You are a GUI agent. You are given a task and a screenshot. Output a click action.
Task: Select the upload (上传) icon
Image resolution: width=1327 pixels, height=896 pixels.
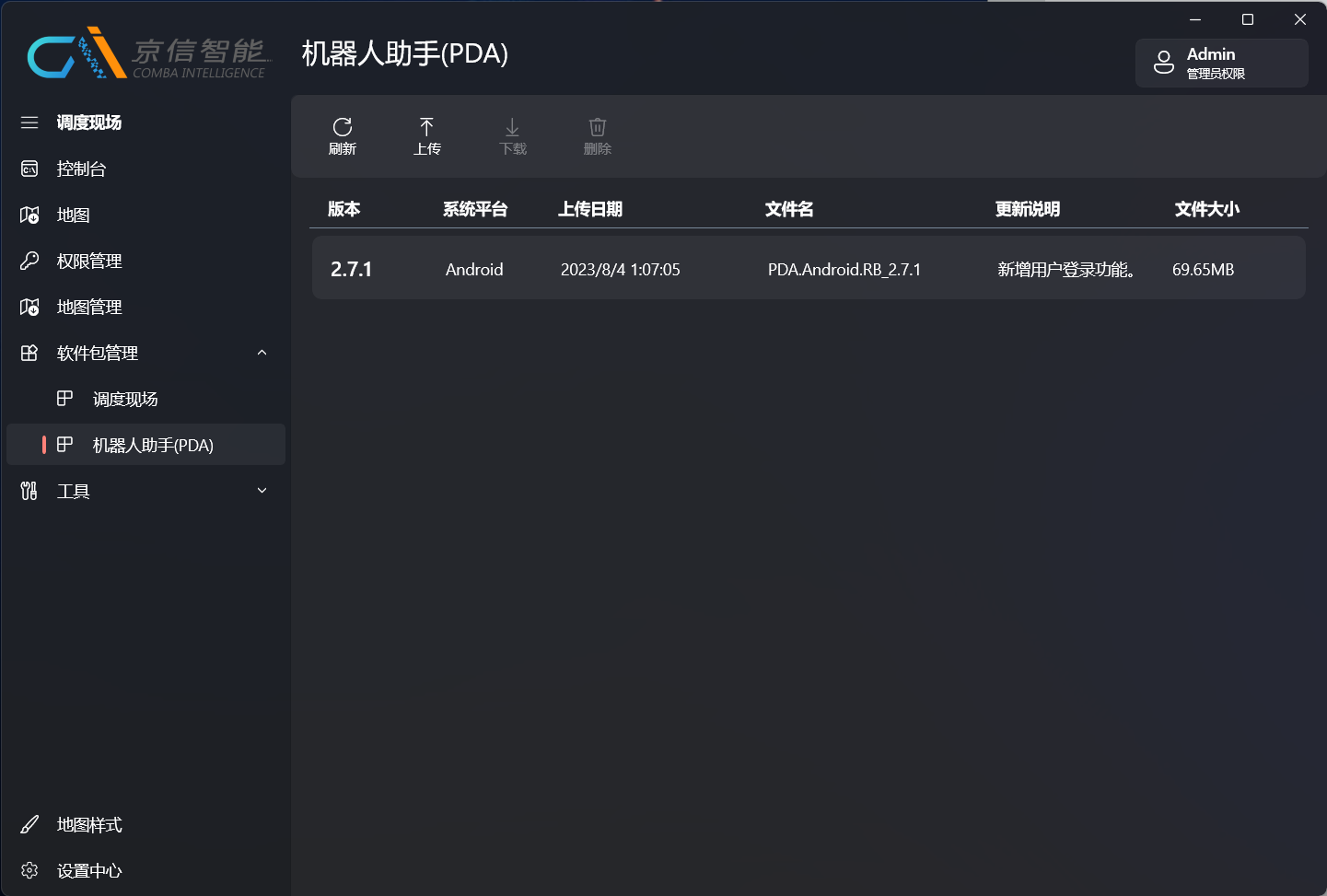pyautogui.click(x=427, y=135)
